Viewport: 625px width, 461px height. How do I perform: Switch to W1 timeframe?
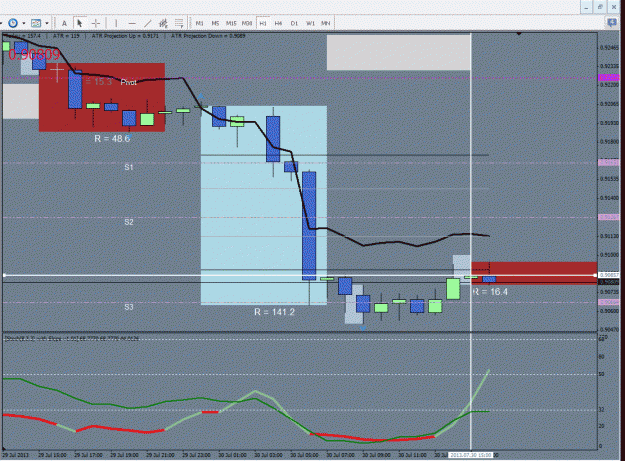pos(310,24)
